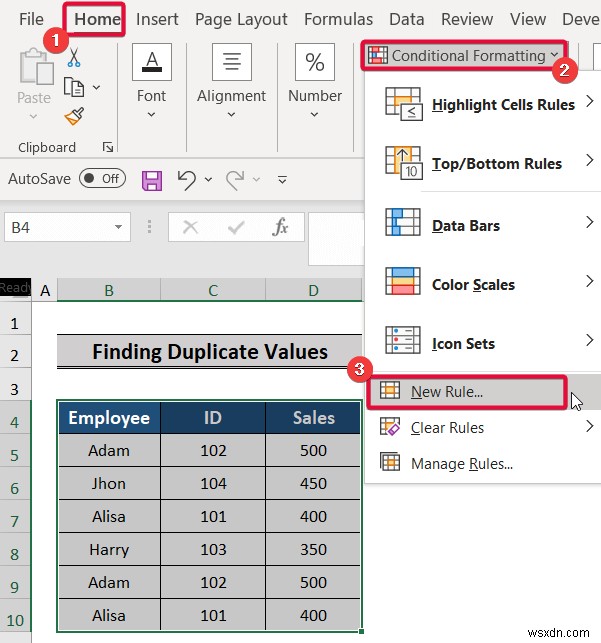Click the Paste clipboard icon
The height and width of the screenshot is (643, 601).
(36, 66)
